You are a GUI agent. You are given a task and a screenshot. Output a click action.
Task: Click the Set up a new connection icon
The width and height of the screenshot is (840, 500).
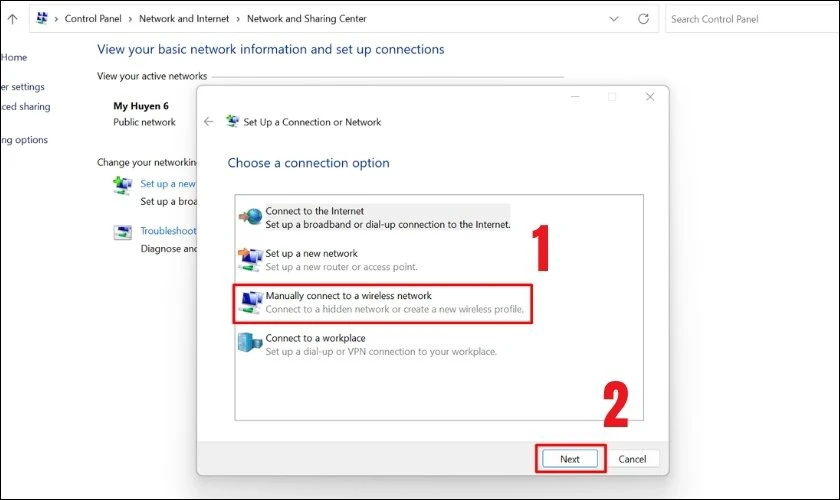[x=123, y=186]
